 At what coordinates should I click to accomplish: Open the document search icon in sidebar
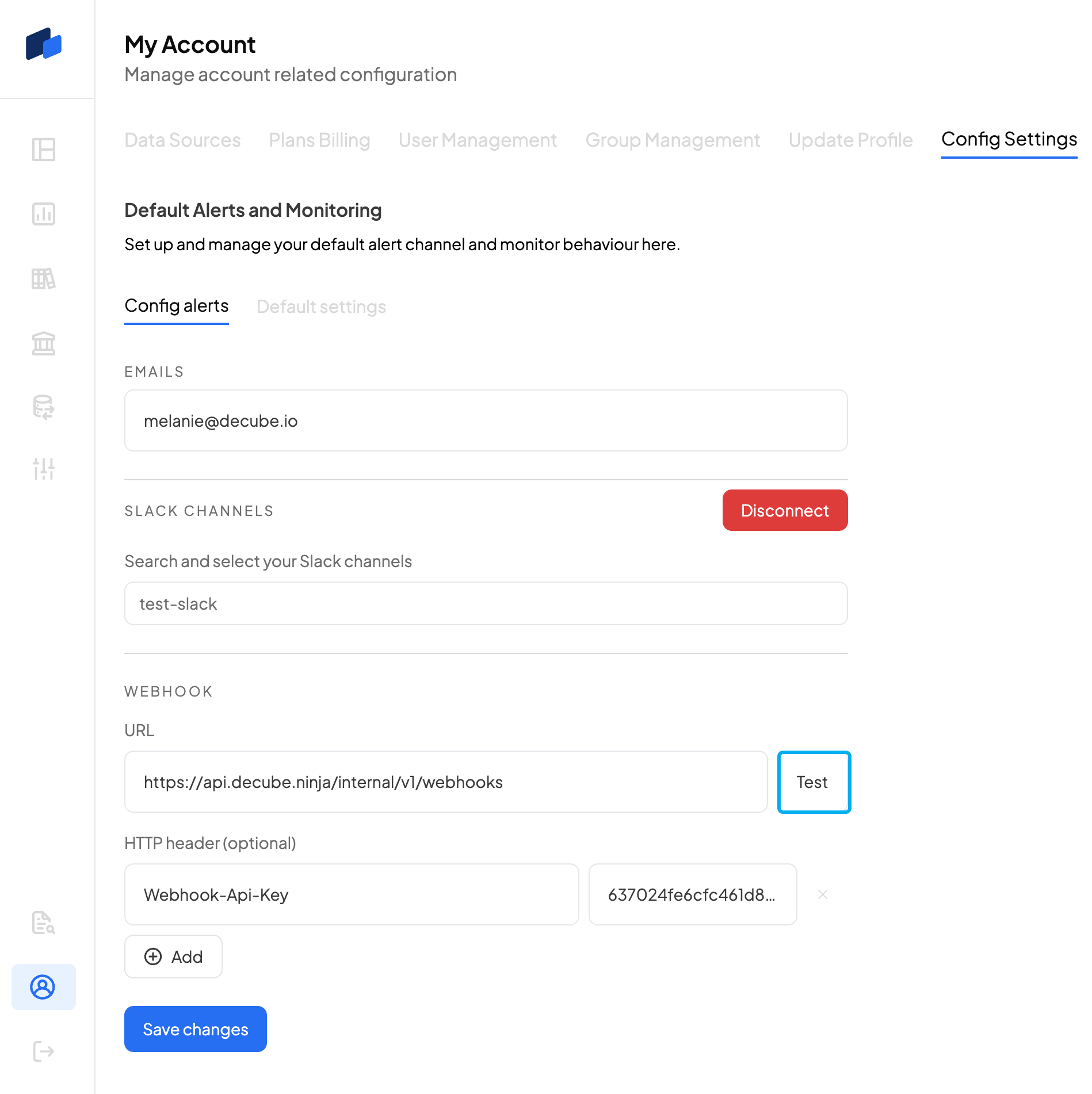click(x=44, y=923)
